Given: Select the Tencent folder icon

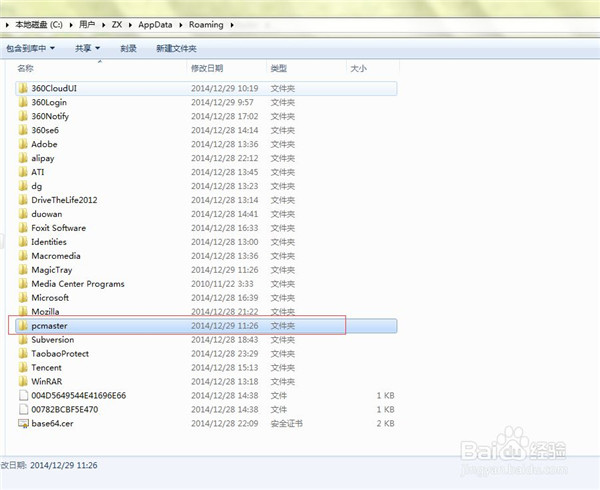Looking at the screenshot, I should [x=23, y=367].
